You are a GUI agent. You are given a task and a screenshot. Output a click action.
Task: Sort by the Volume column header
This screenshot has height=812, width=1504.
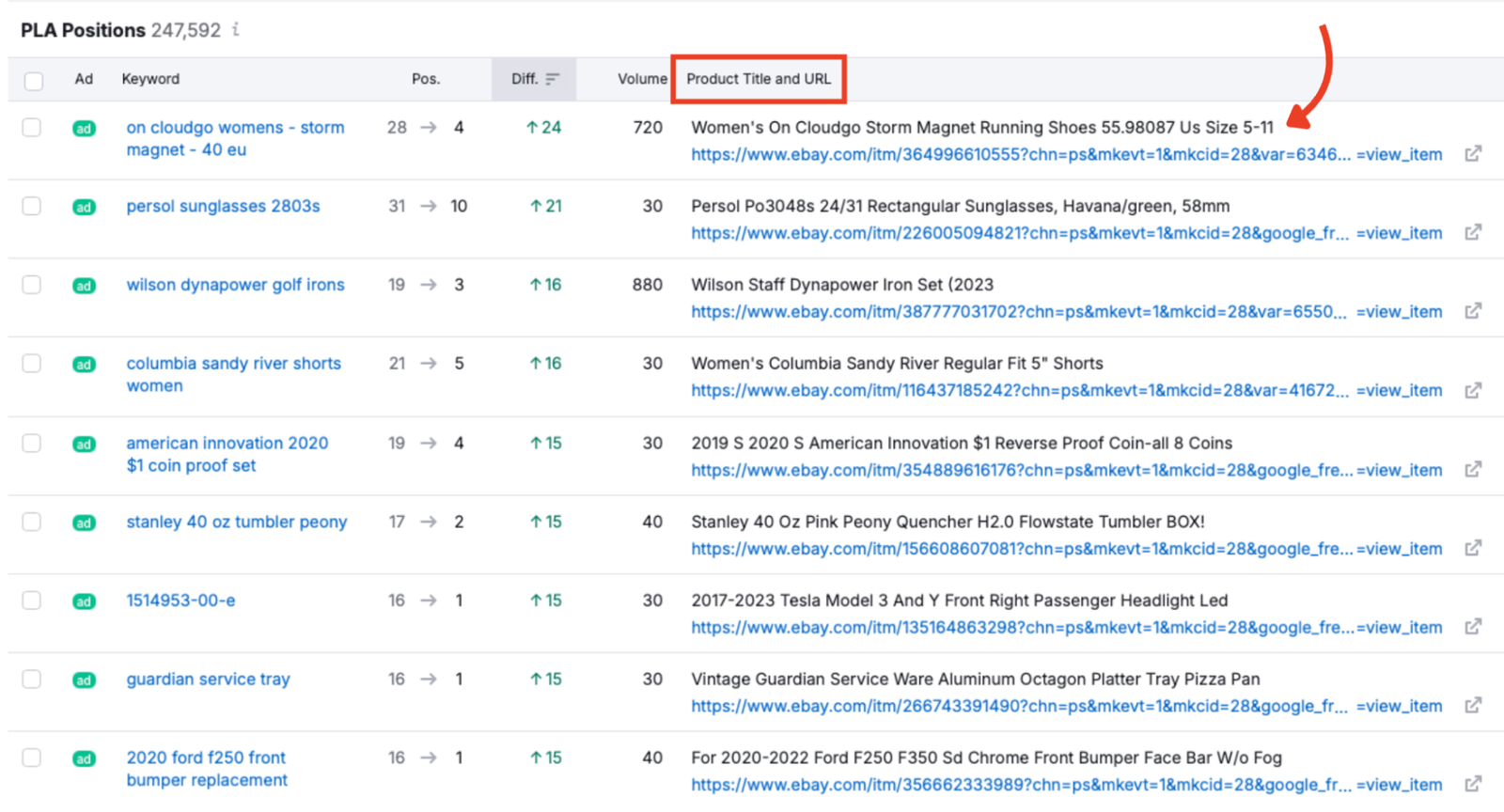pos(642,79)
